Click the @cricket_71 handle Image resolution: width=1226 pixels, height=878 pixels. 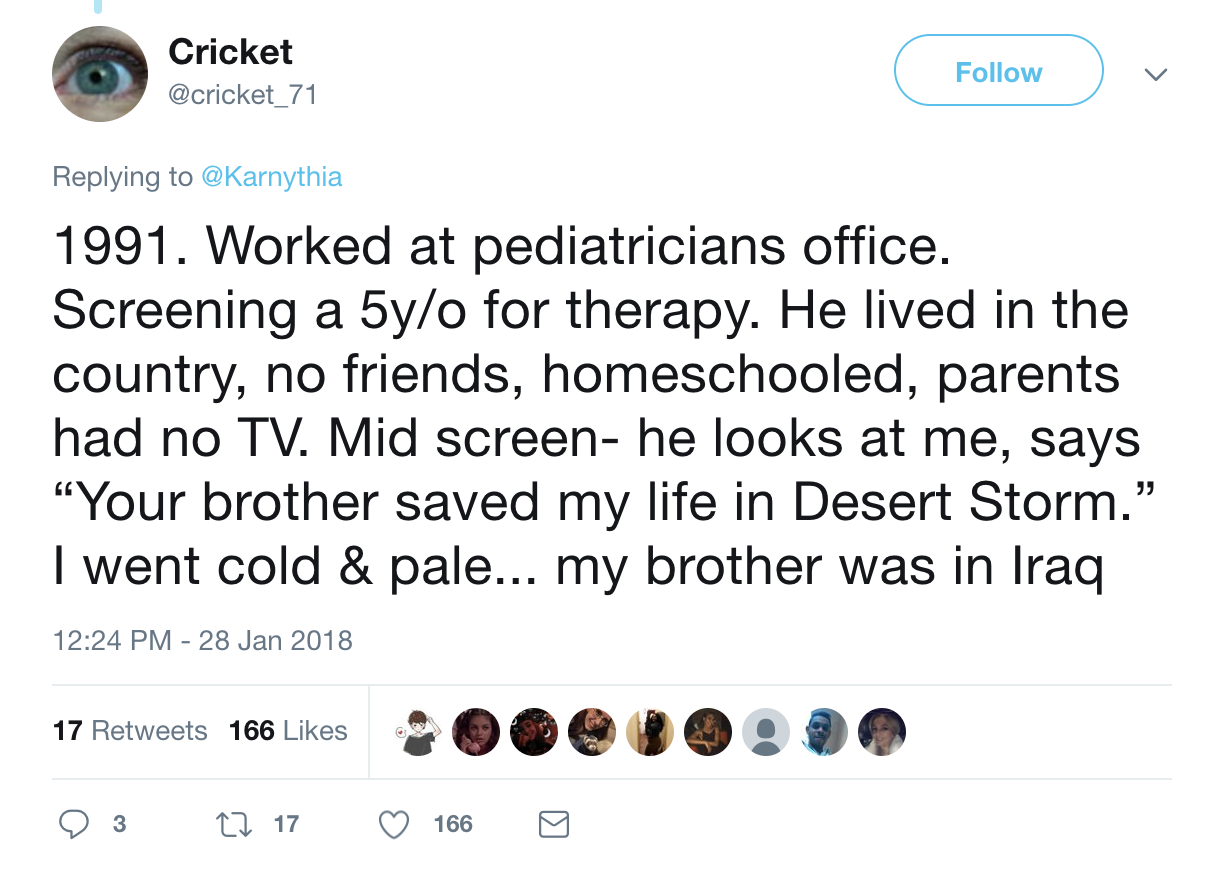coord(243,94)
